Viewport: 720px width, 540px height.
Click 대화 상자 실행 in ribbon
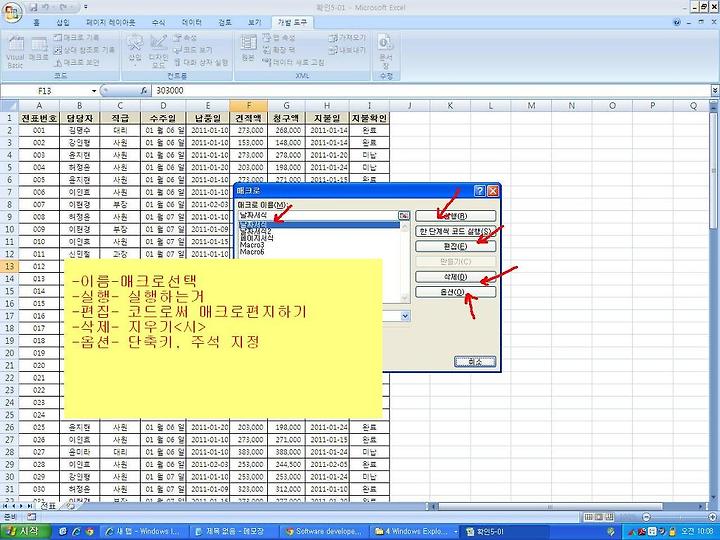click(x=201, y=62)
